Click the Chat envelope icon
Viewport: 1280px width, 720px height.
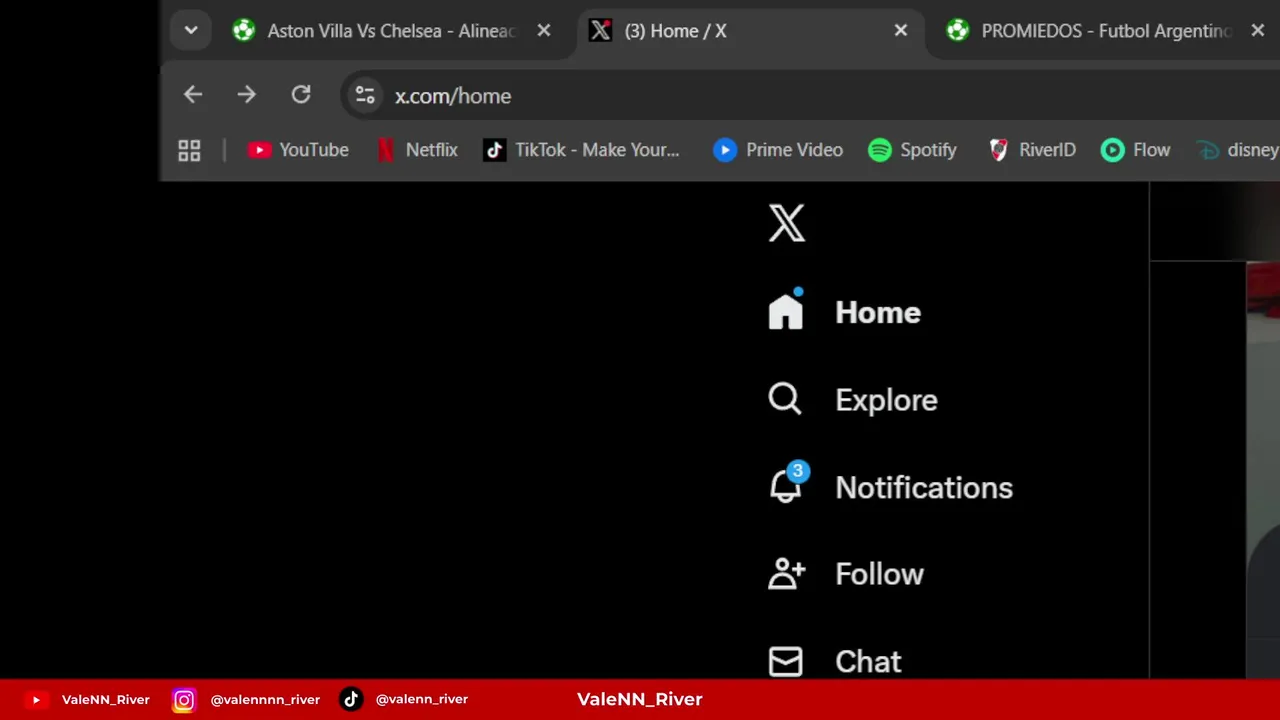click(785, 661)
